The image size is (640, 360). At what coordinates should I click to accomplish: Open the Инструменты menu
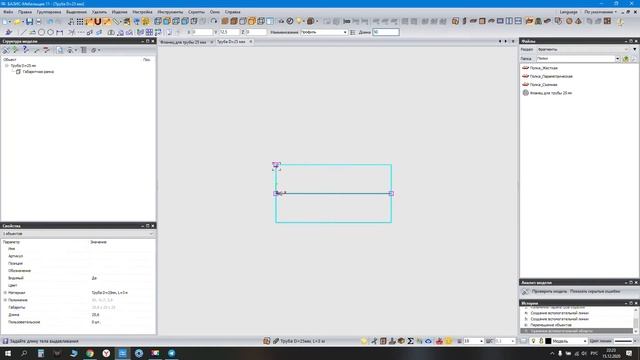coord(170,12)
